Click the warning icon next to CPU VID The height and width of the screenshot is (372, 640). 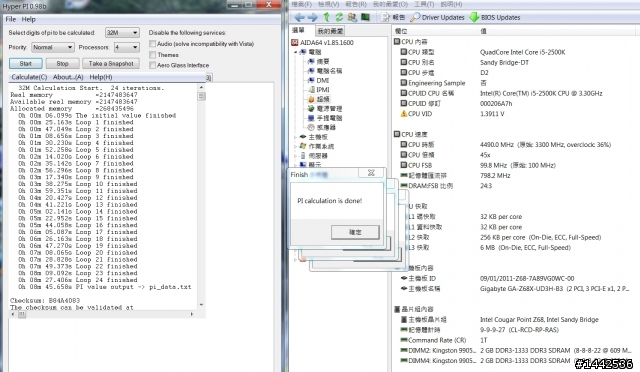click(404, 114)
